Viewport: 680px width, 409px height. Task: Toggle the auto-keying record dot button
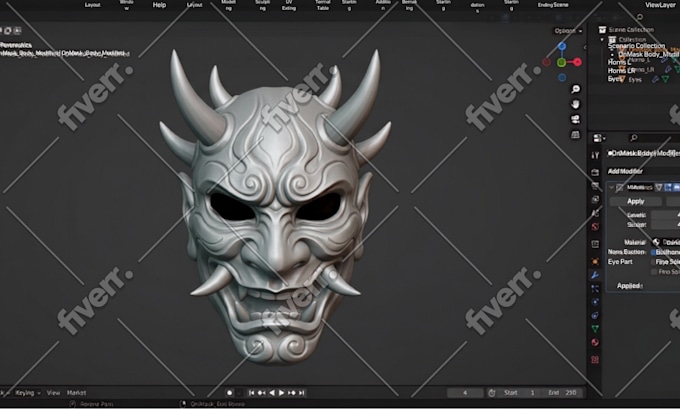229,393
